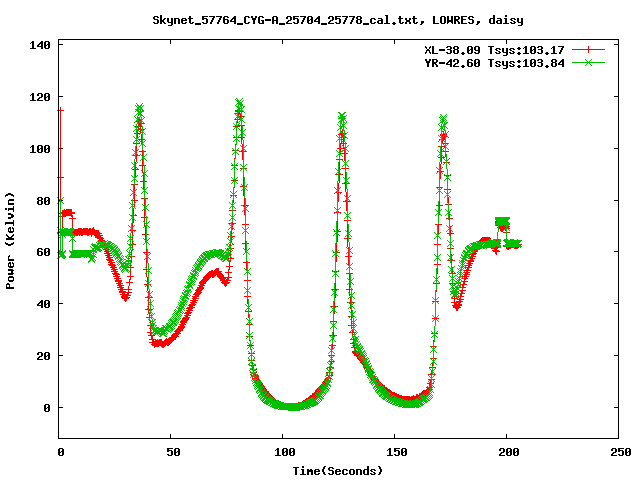This screenshot has height=480, width=640.
Task: Click y-axis tick label 80
Action: (x=43, y=201)
